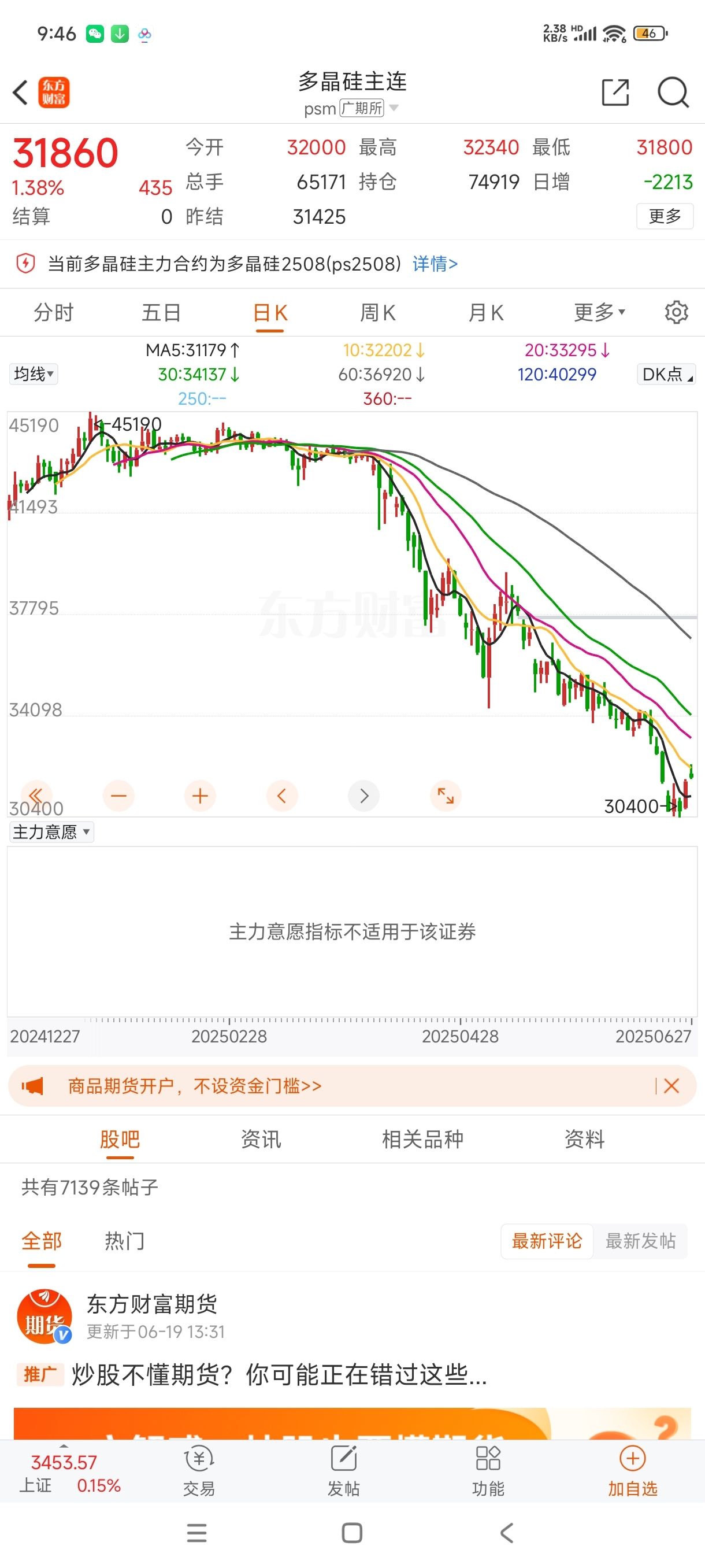Screen dimensions: 705x1568
Task: Zoom in chart with plus button
Action: 200,795
